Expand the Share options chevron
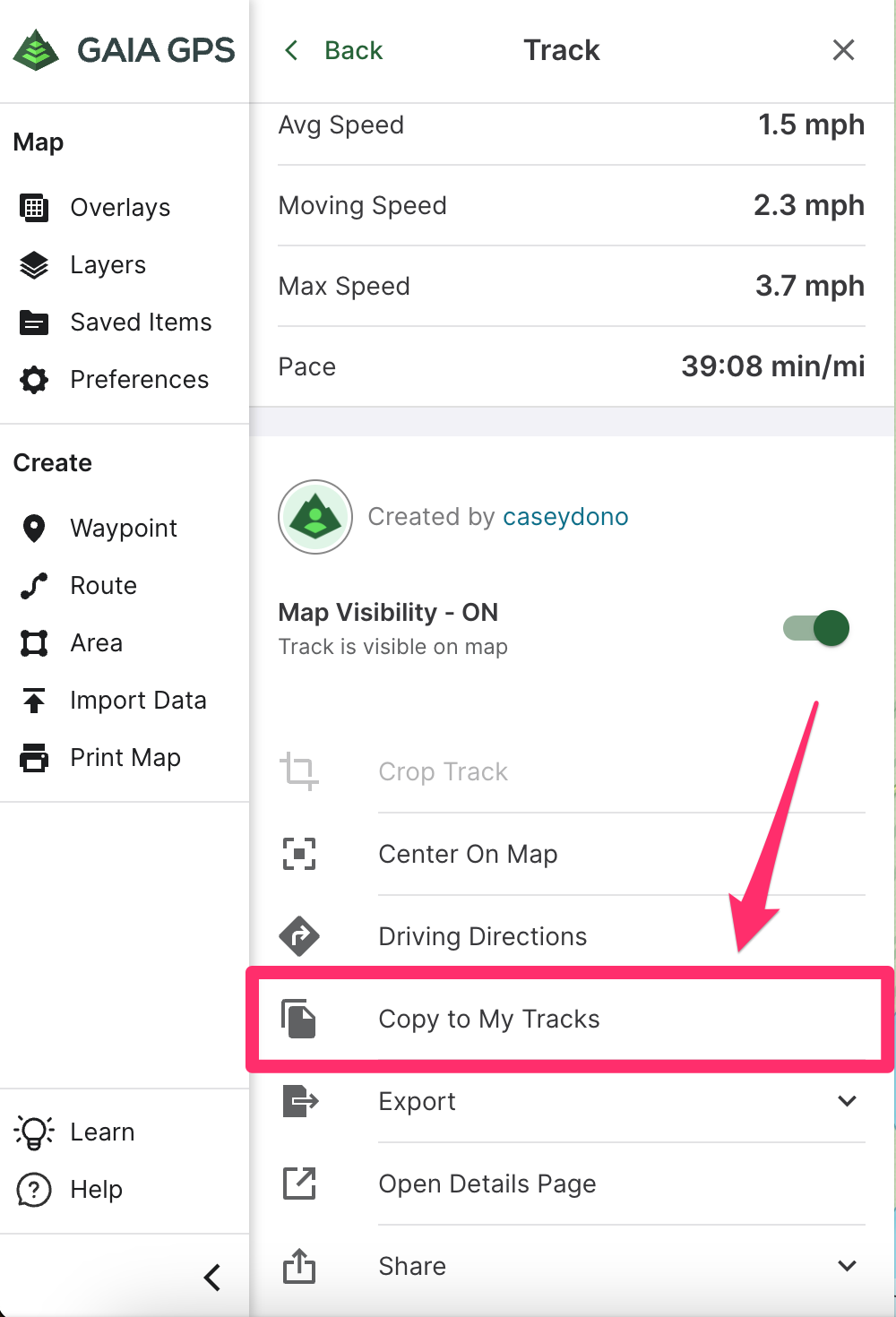The height and width of the screenshot is (1317, 896). coord(847,1266)
